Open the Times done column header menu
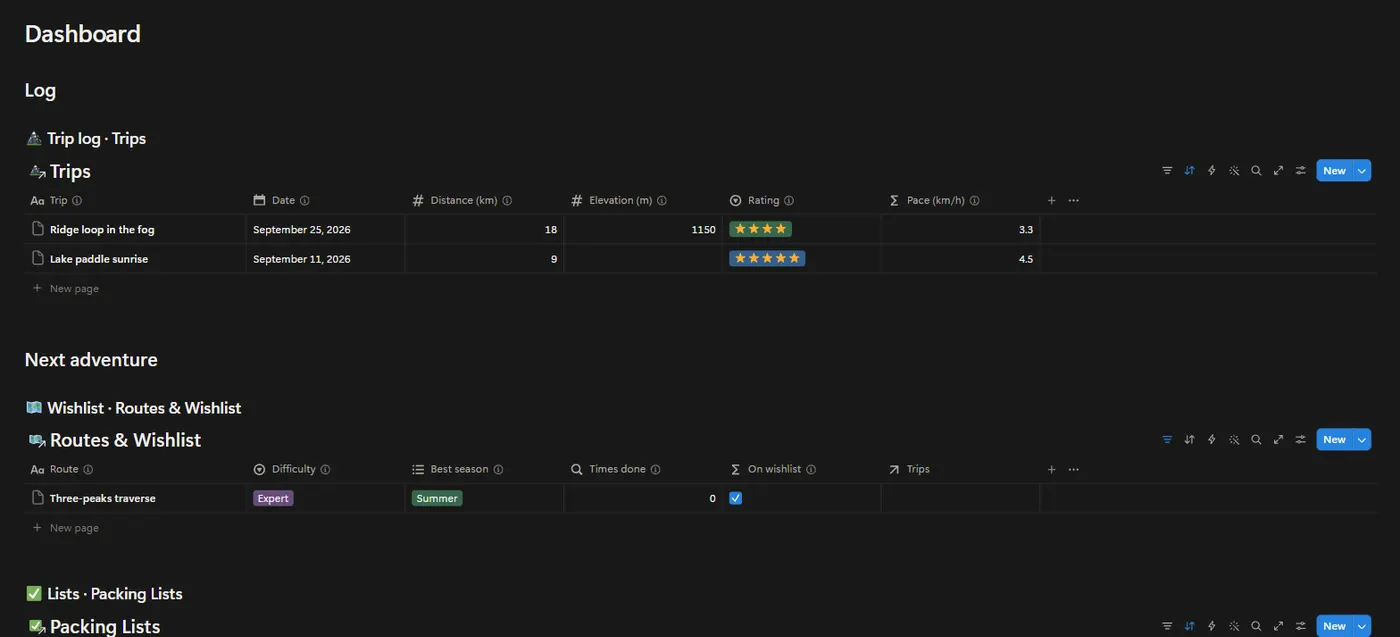The image size is (1400, 637). pos(643,470)
